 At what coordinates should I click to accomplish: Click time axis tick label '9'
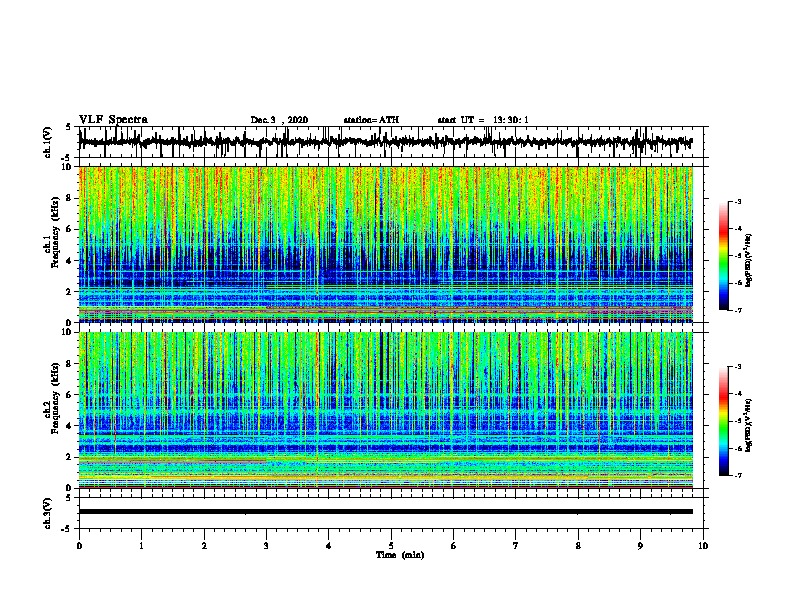point(640,546)
